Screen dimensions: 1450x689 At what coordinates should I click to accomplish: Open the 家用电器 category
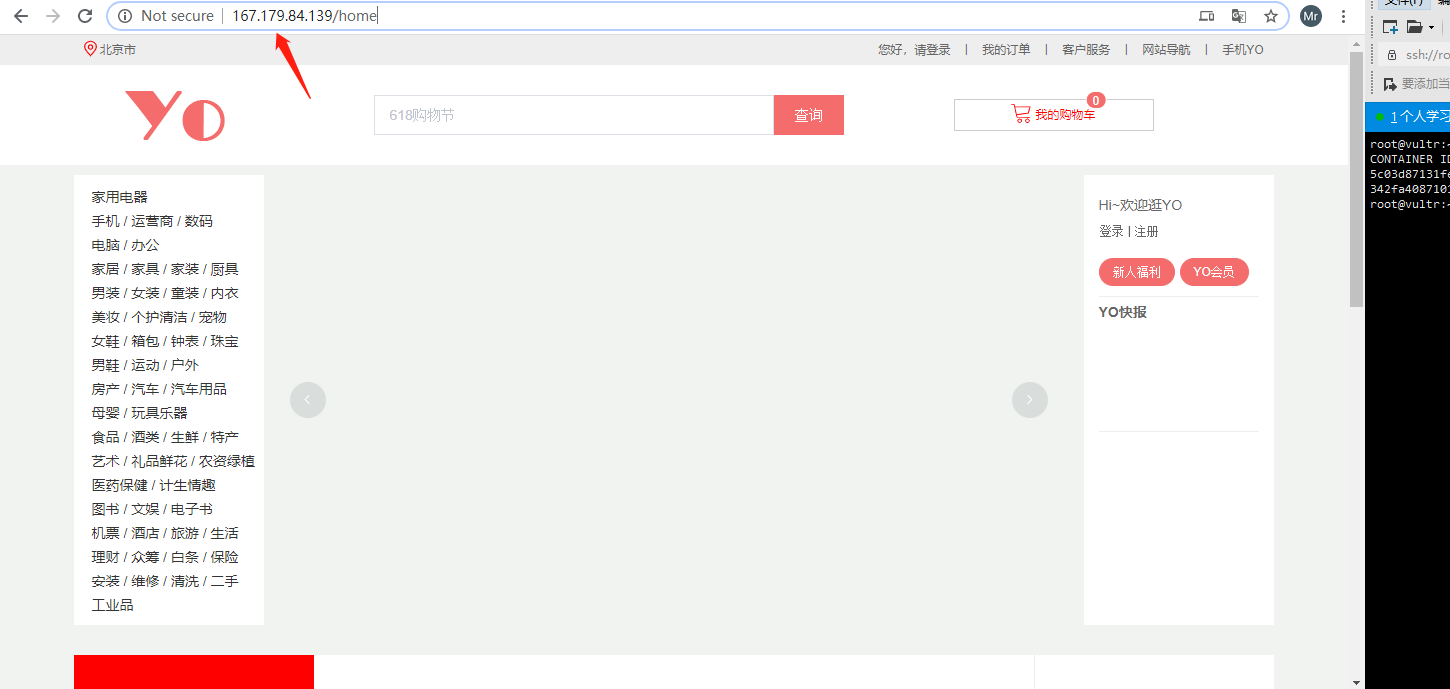pos(120,197)
